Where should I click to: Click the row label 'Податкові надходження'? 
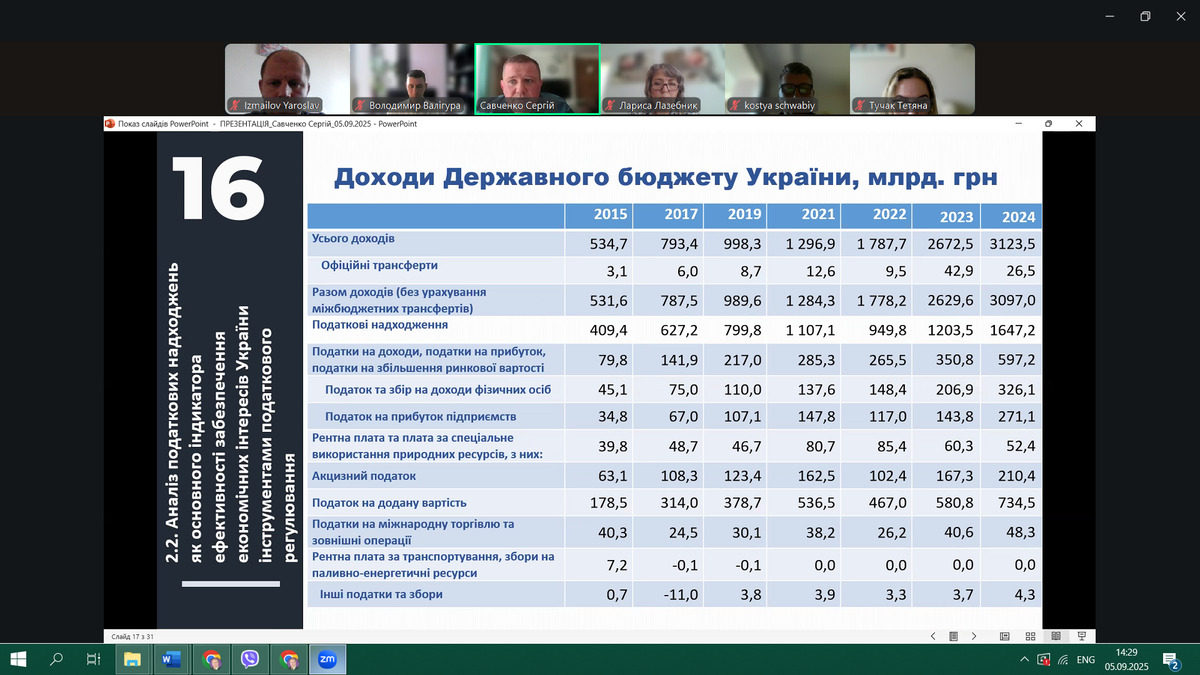pos(379,325)
